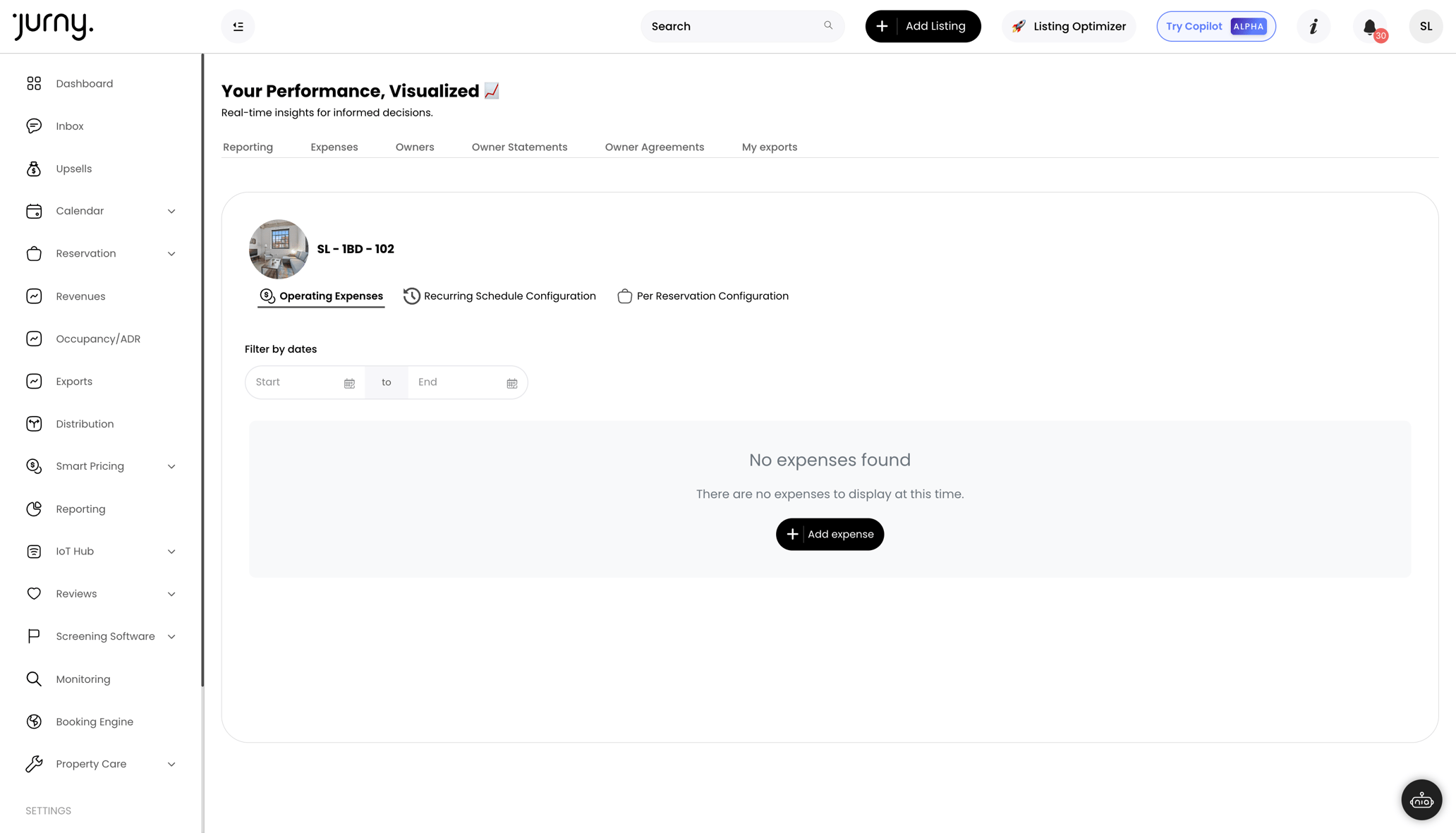Open the Inbox message center
The width and height of the screenshot is (1456, 833).
pyautogui.click(x=69, y=126)
